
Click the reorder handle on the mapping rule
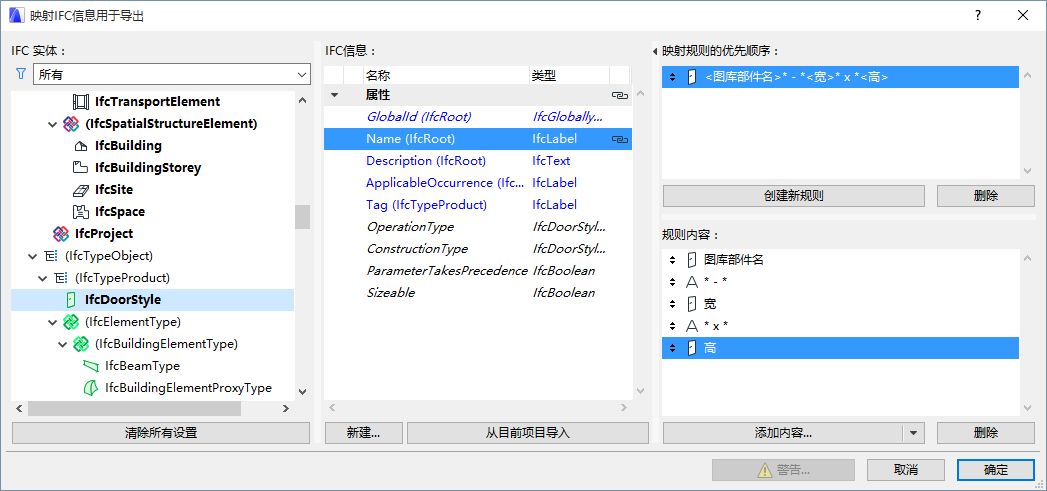672,77
